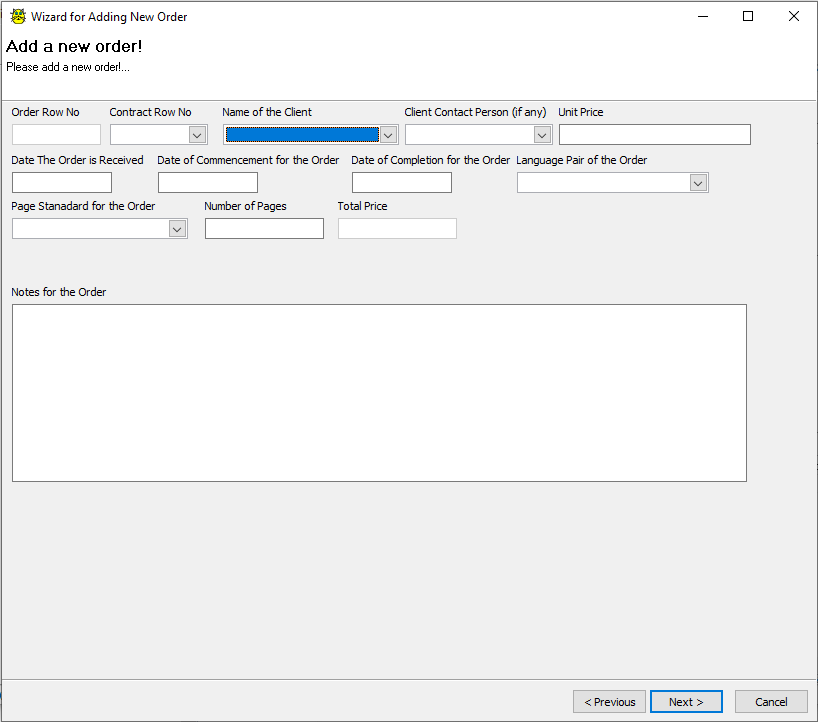Close the Wizard for Adding New Order window
The image size is (818, 722).
tap(794, 16)
